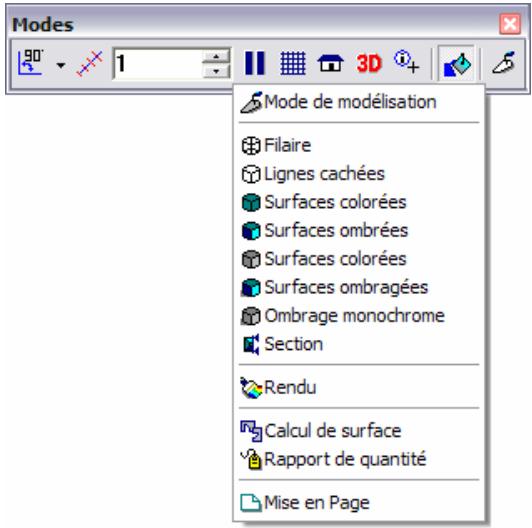
Task: Click the trowel modeling mode toolbar icon
Action: pos(504,62)
